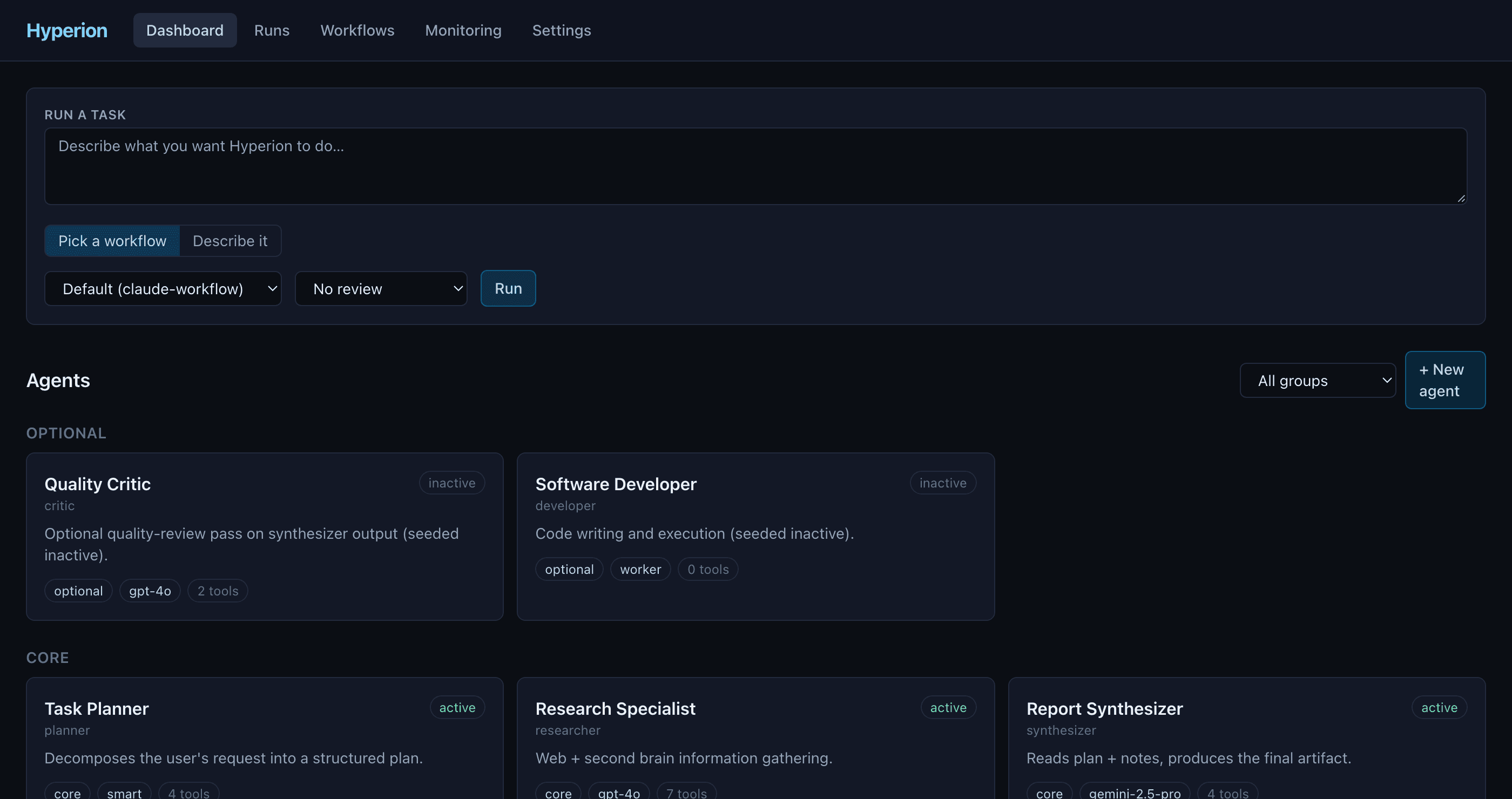
Task: Open the Report Synthesizer agent card
Action: (1247, 739)
